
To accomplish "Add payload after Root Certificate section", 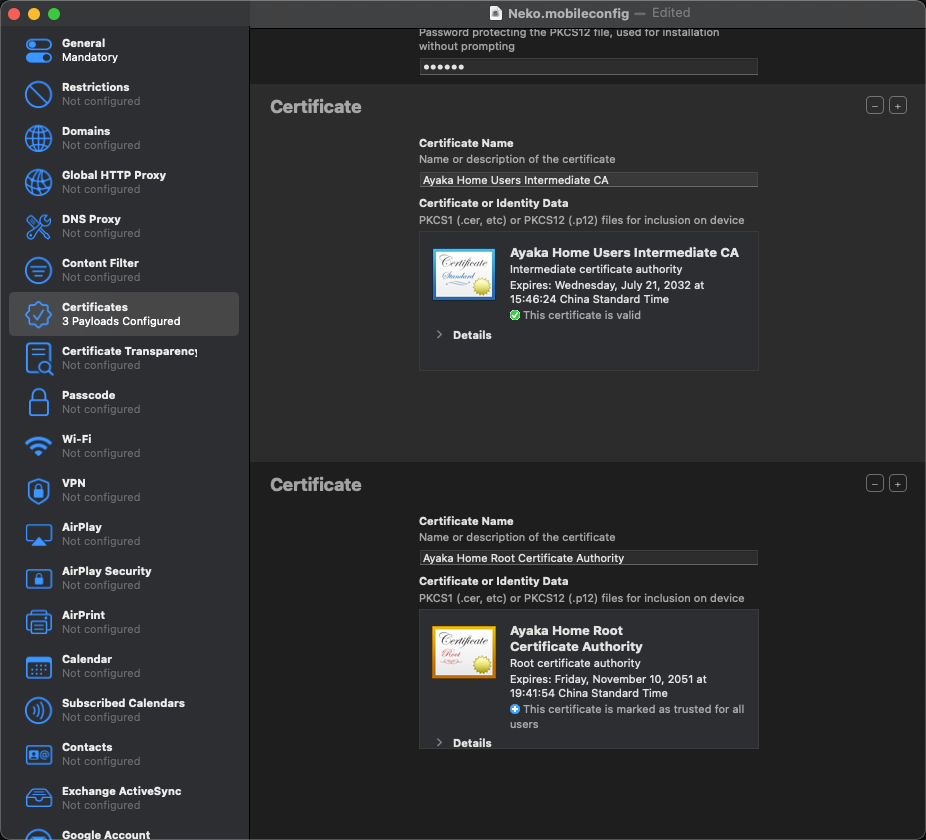I will (898, 484).
